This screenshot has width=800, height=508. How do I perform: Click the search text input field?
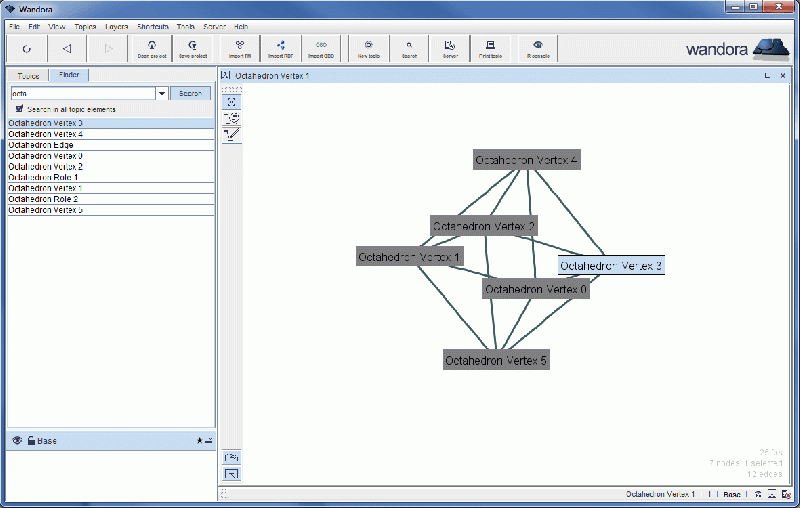point(82,93)
